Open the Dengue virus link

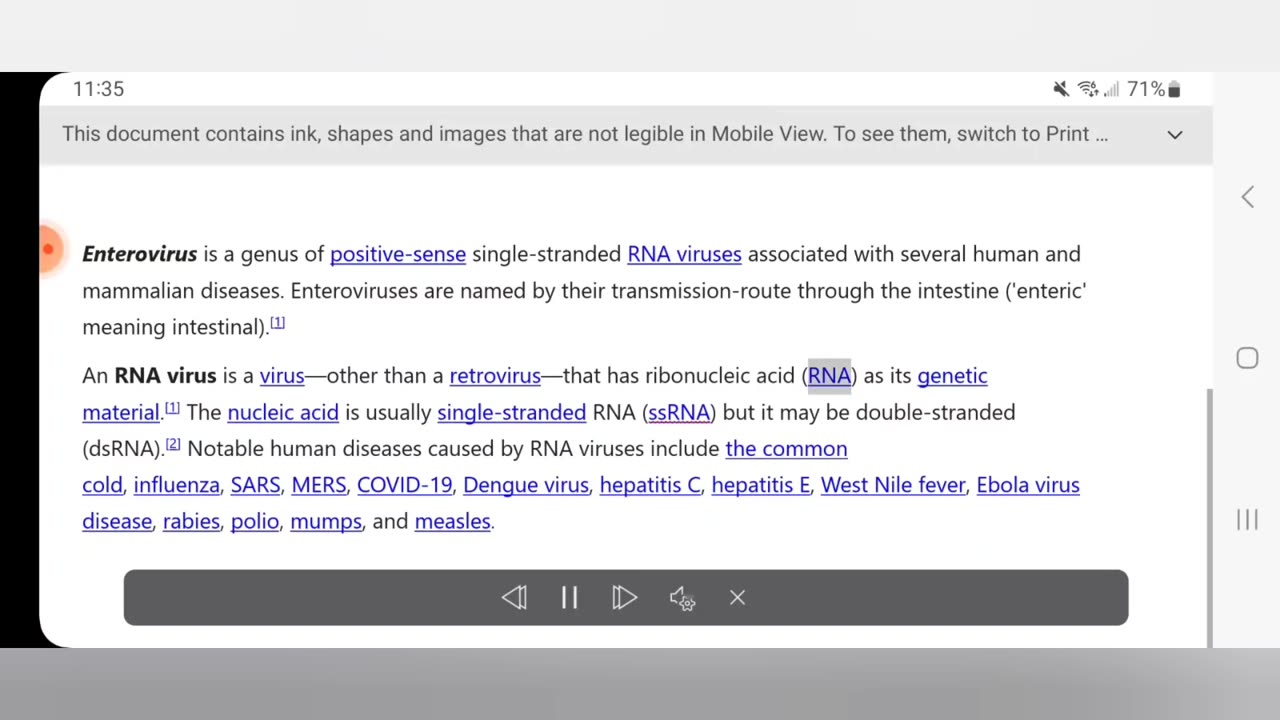[x=526, y=485]
